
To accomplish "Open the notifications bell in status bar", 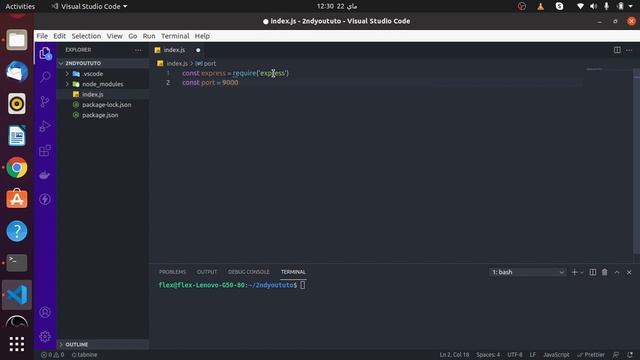I will click(x=630, y=355).
